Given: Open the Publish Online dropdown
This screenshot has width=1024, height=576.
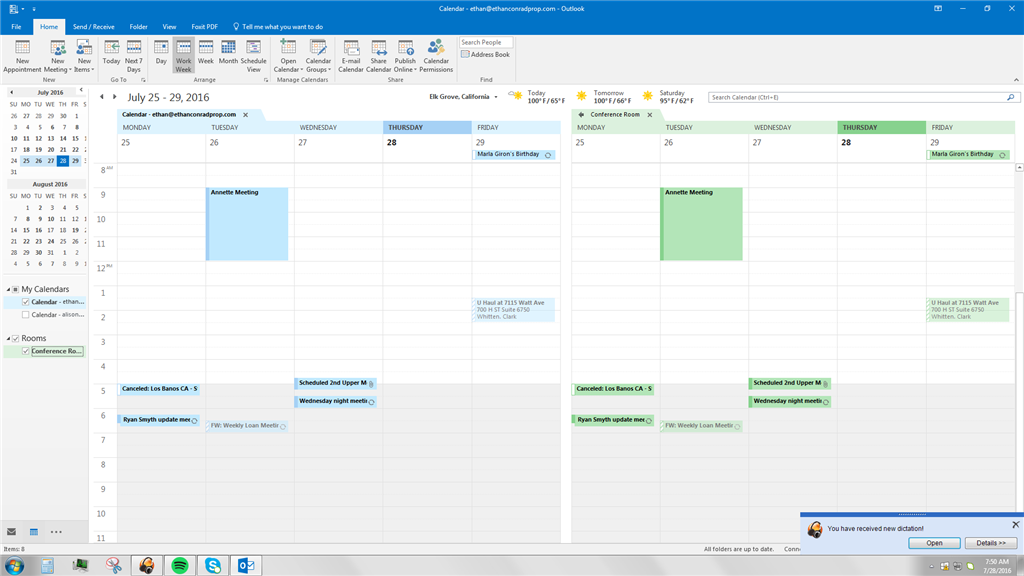Looking at the screenshot, I should 405,56.
